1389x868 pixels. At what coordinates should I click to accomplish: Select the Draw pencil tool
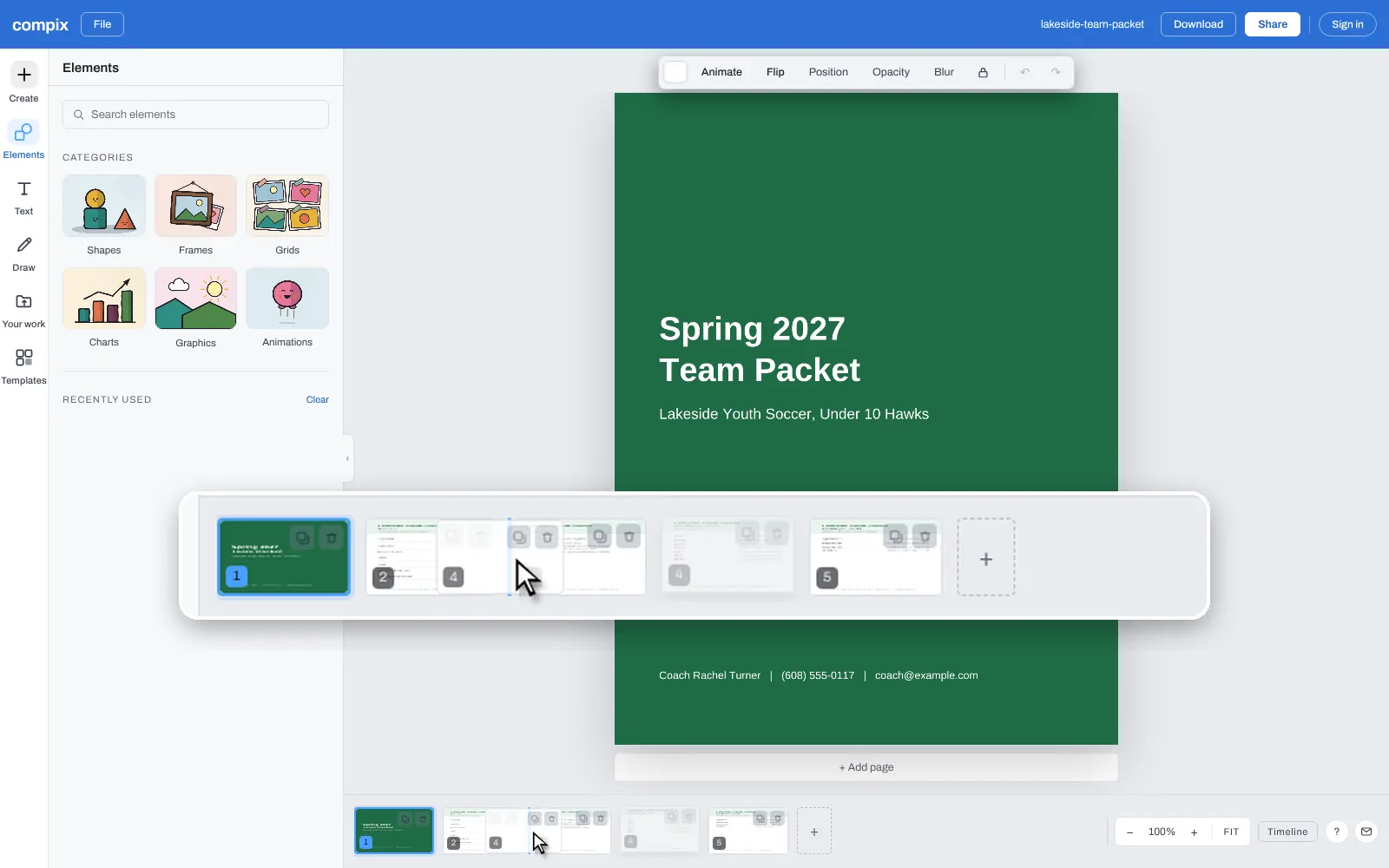23,253
